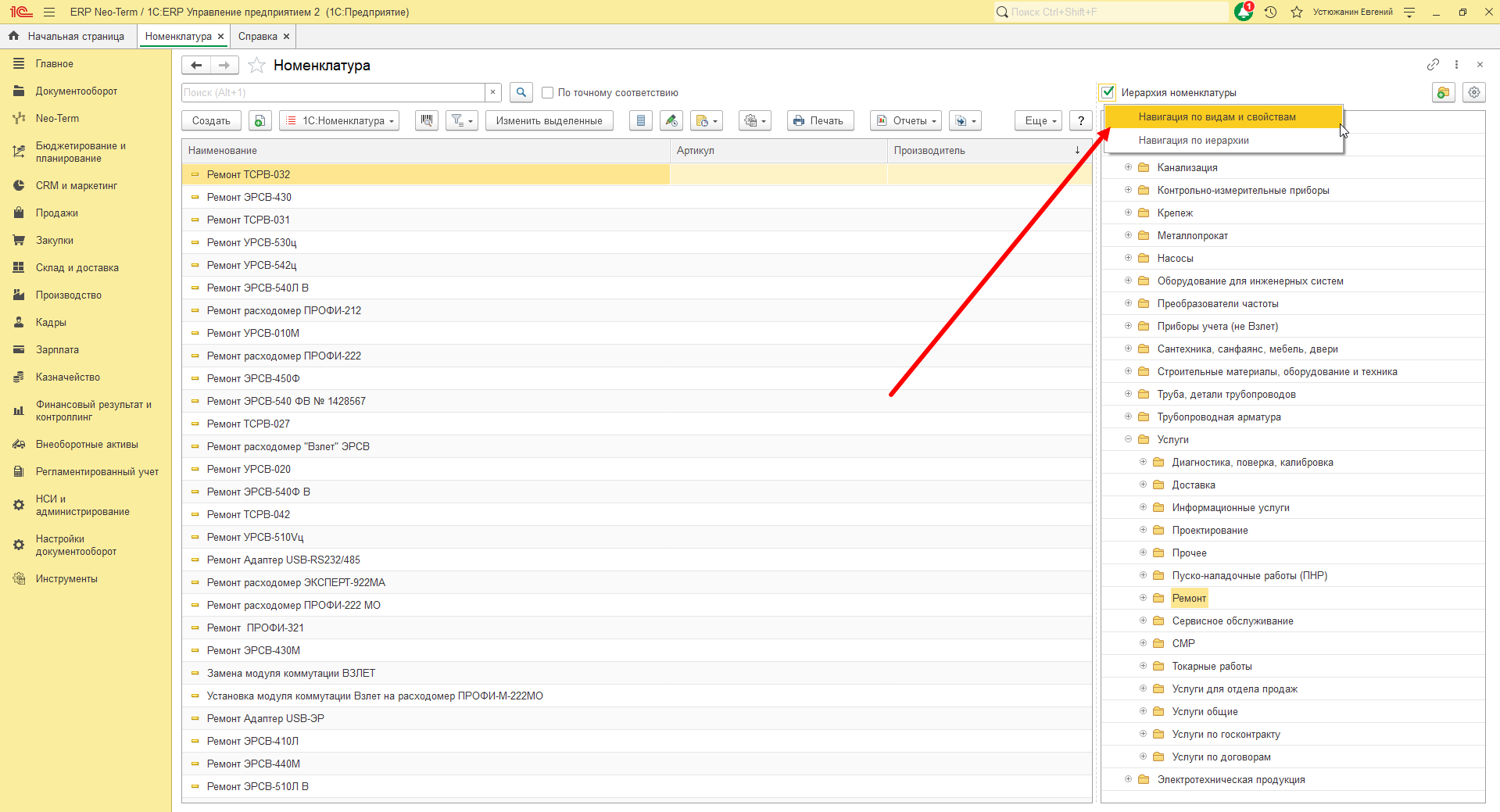Go back with left arrow button
Image resolution: width=1500 pixels, height=812 pixels.
pos(196,66)
